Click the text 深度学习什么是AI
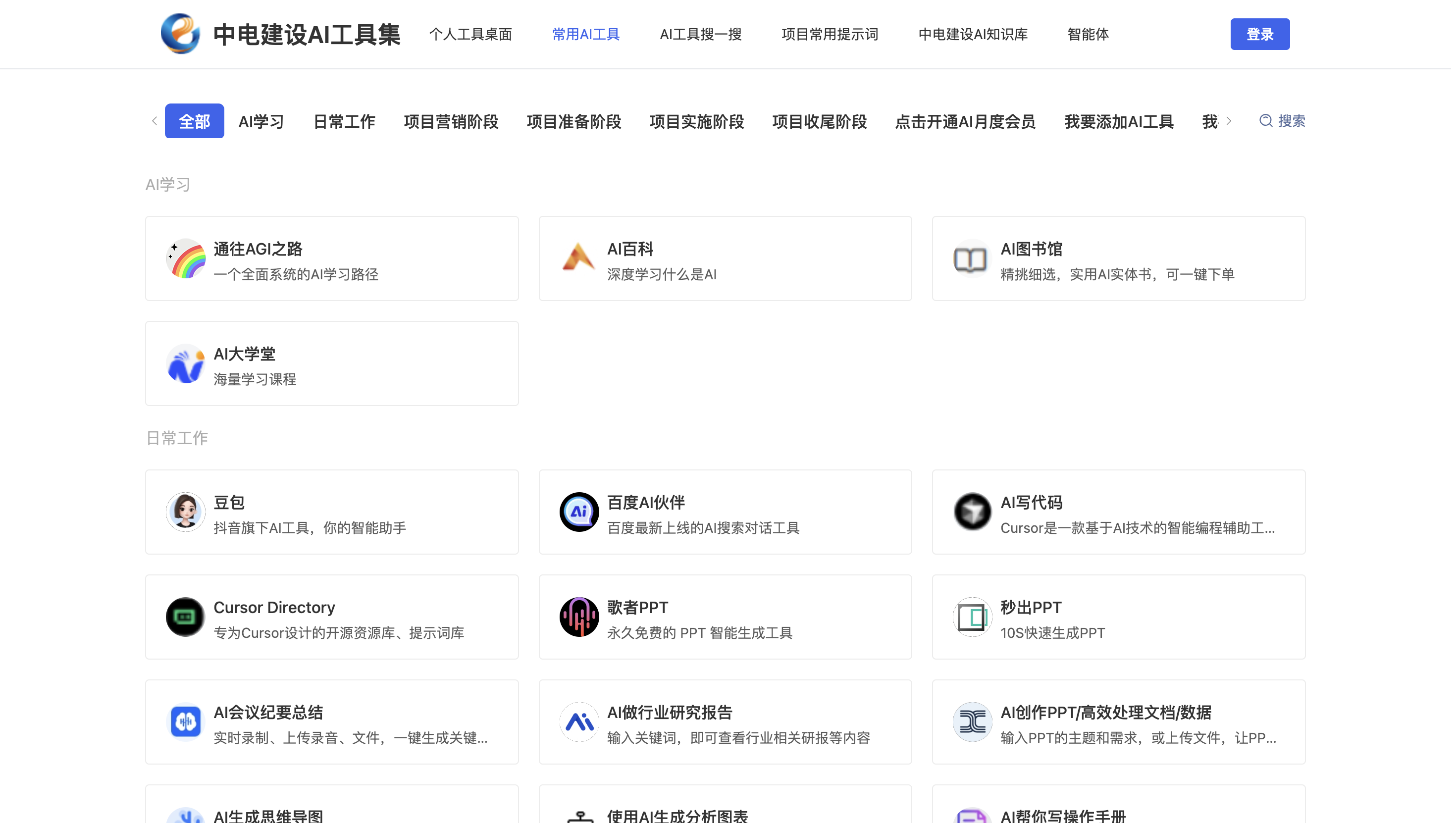1456x823 pixels. tap(664, 275)
